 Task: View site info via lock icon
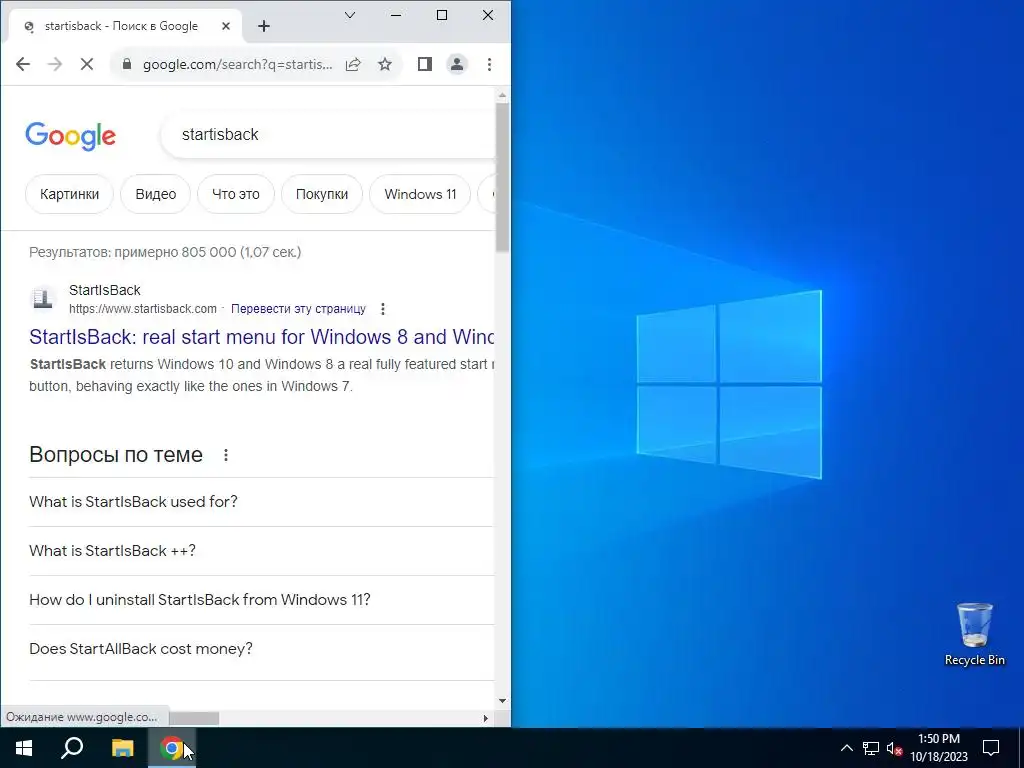coord(127,64)
